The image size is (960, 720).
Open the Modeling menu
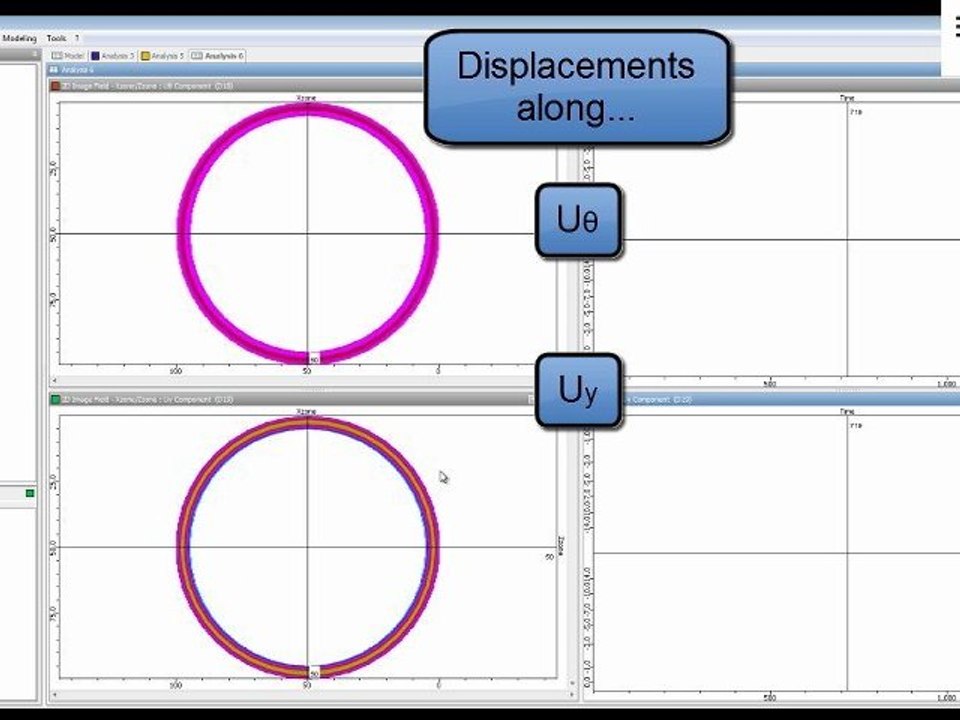pos(19,38)
